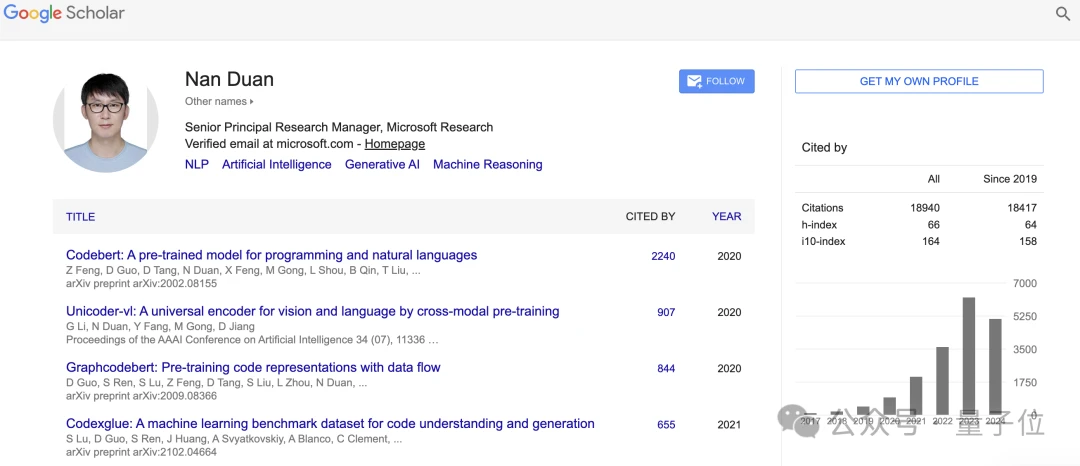The width and height of the screenshot is (1080, 466).
Task: Open the Unicoder-vl paper title
Action: (x=312, y=311)
